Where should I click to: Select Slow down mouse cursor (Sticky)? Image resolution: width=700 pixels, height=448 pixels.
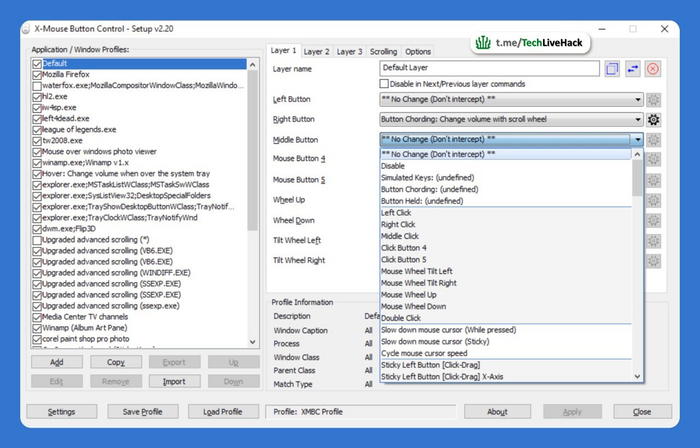tap(506, 342)
